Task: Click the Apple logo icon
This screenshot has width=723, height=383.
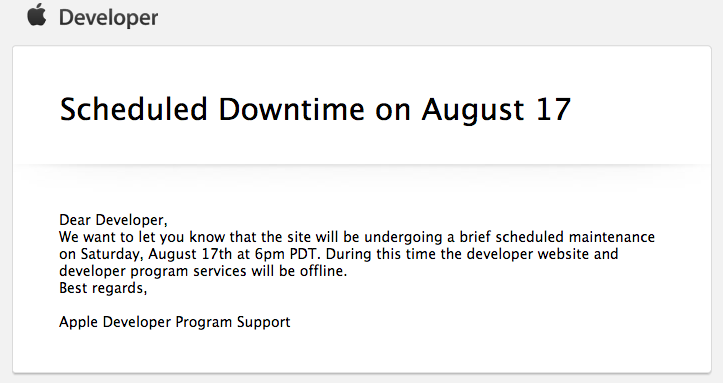Action: (x=37, y=15)
